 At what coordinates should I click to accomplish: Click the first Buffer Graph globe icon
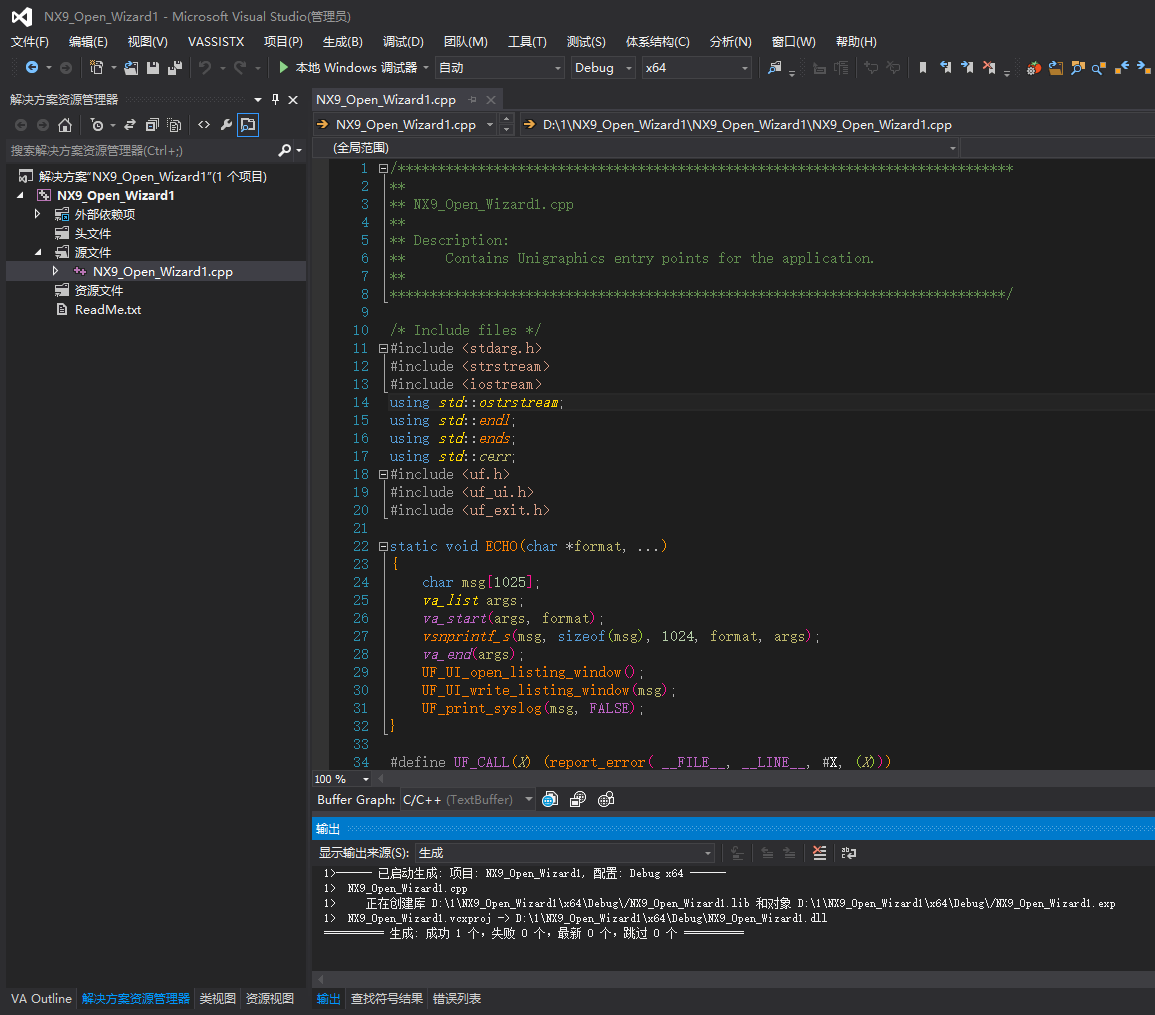point(550,800)
